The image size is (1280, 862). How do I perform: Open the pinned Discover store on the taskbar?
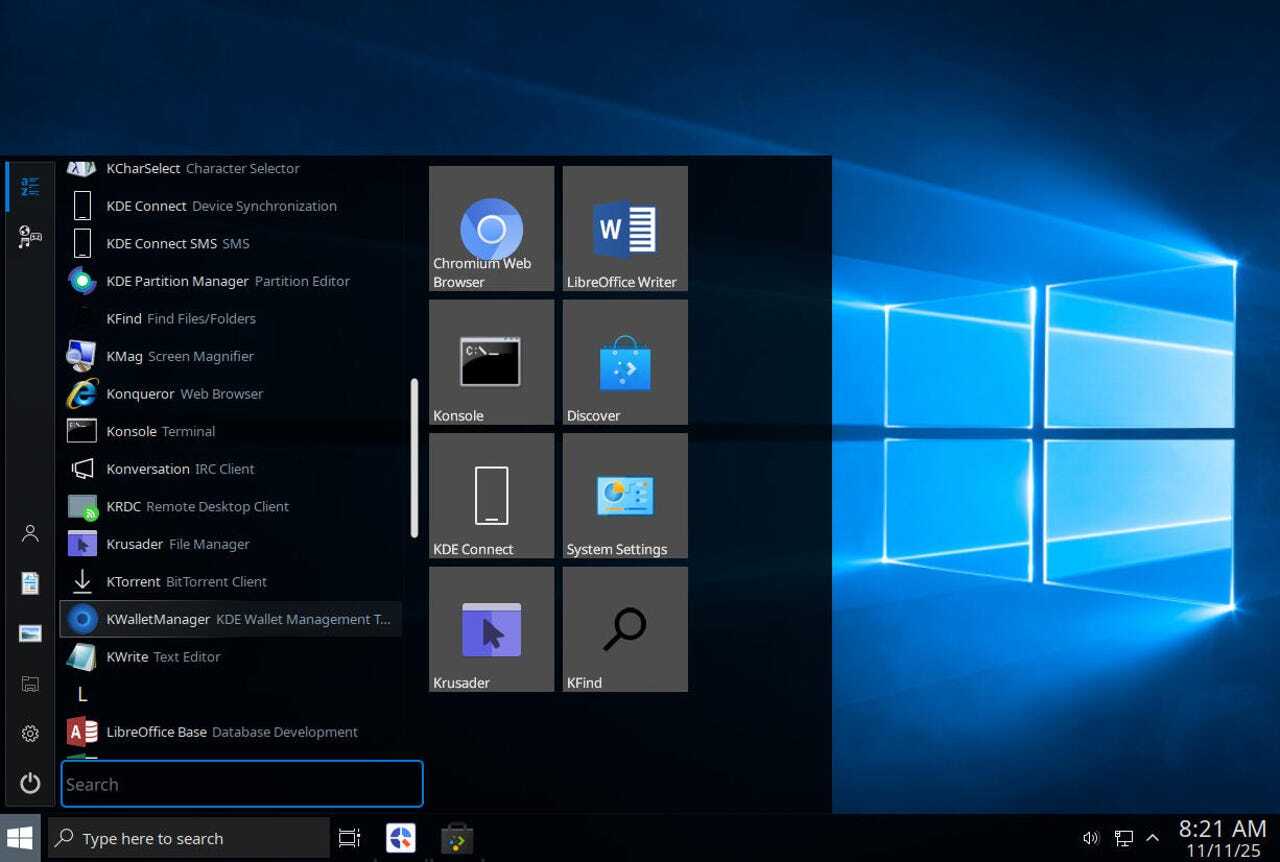point(457,838)
